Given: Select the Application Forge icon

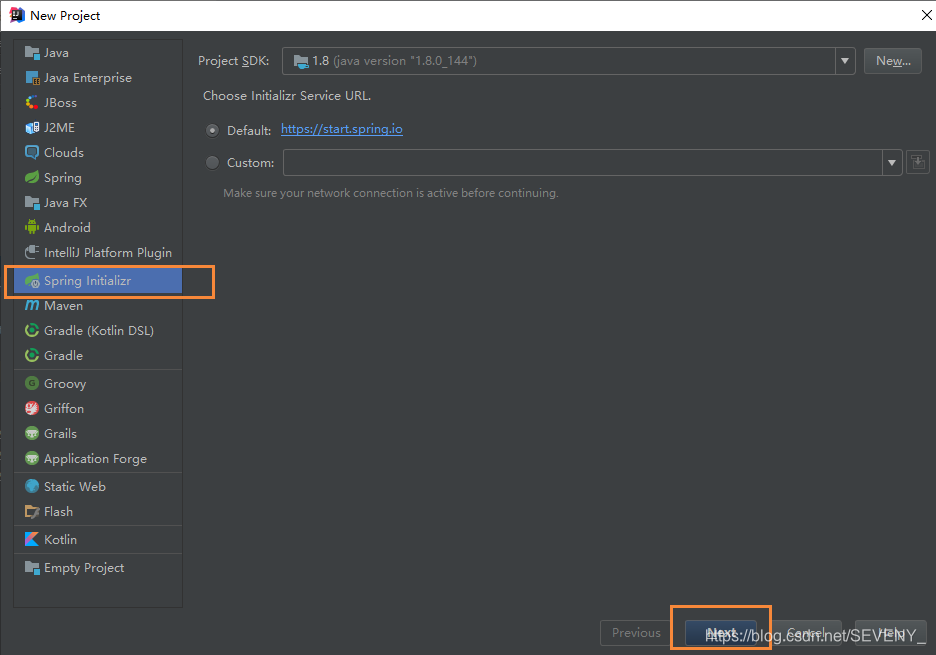Looking at the screenshot, I should point(32,459).
